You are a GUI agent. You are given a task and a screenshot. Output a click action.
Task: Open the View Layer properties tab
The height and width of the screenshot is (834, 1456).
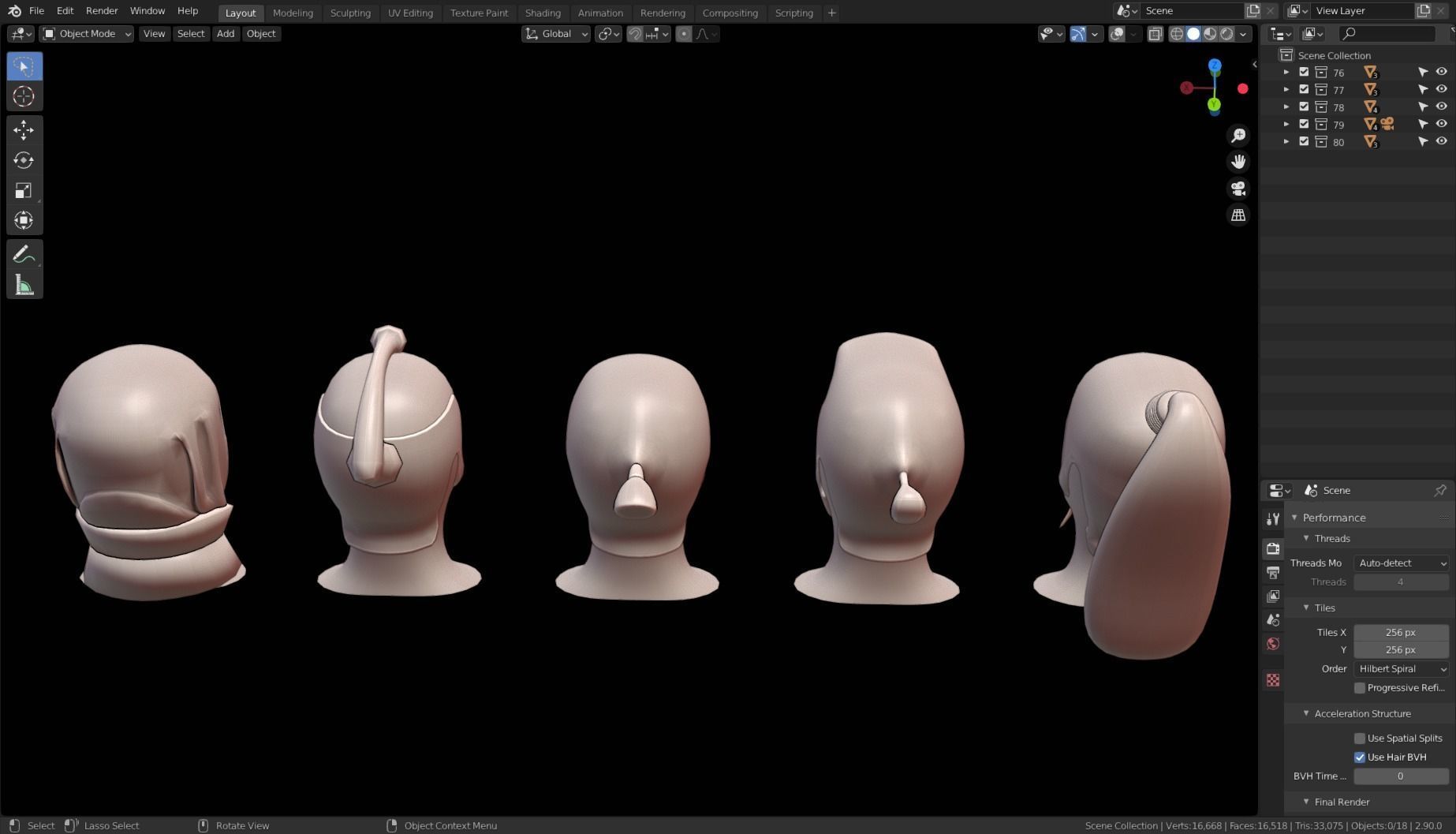(x=1273, y=597)
